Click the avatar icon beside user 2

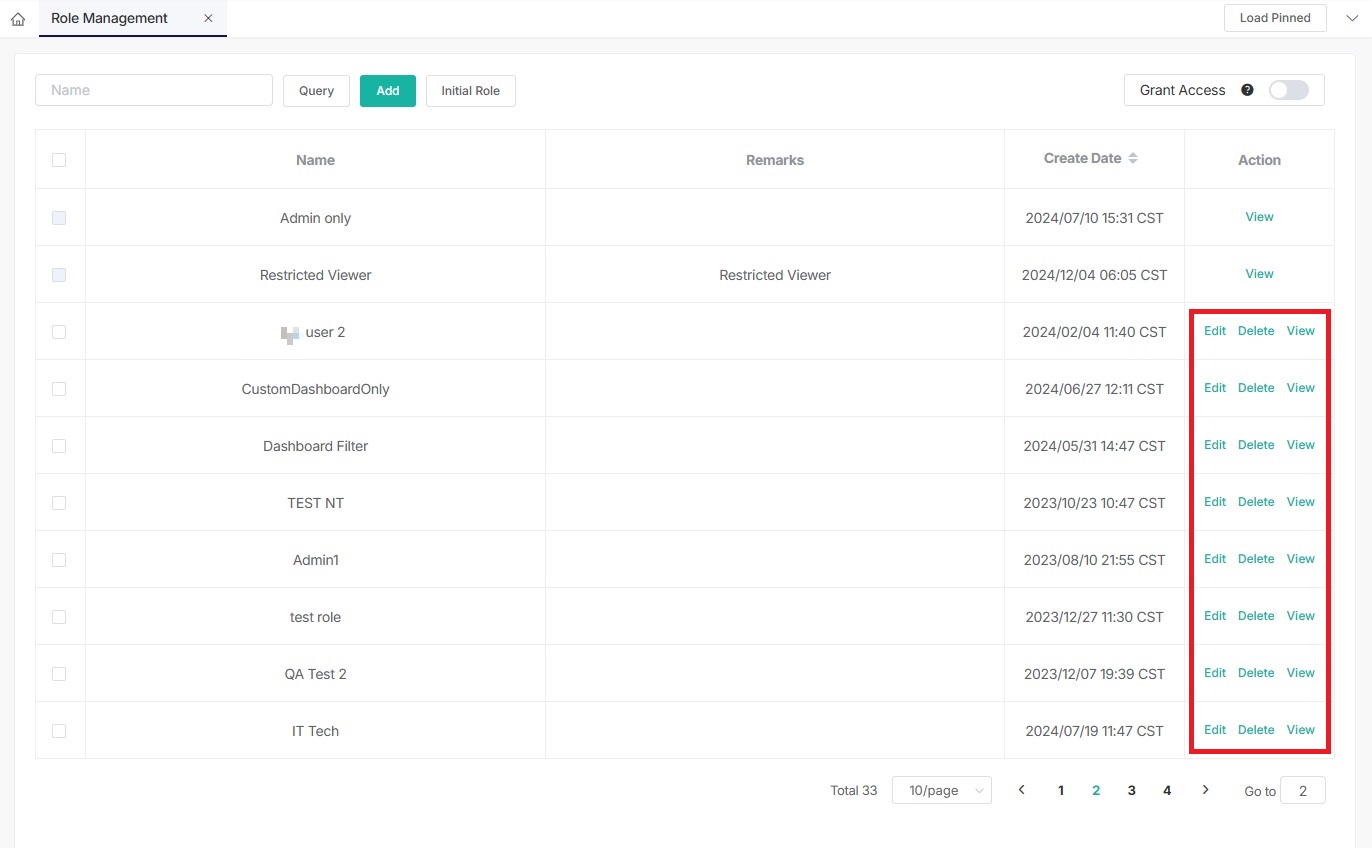pyautogui.click(x=290, y=334)
